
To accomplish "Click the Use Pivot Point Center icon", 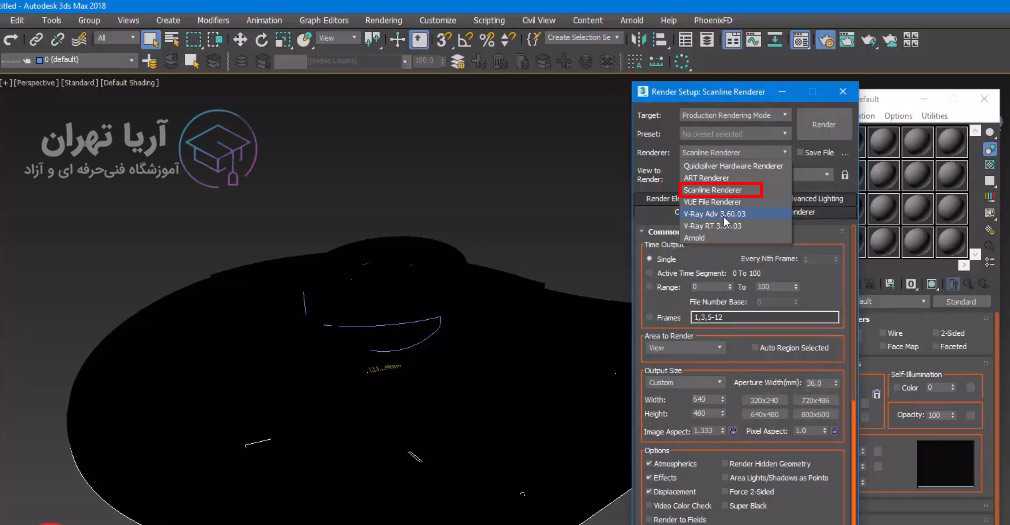I will (x=372, y=40).
